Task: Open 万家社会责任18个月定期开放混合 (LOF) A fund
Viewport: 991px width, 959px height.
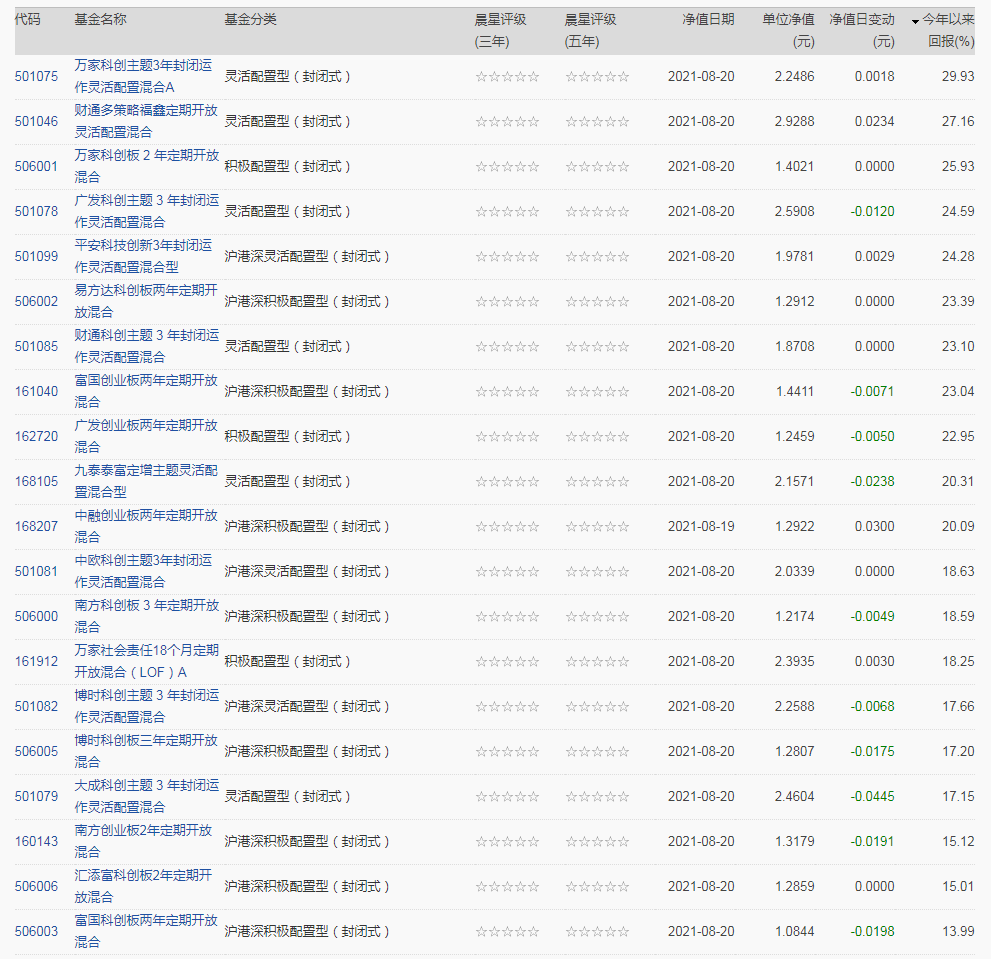Action: (x=147, y=661)
